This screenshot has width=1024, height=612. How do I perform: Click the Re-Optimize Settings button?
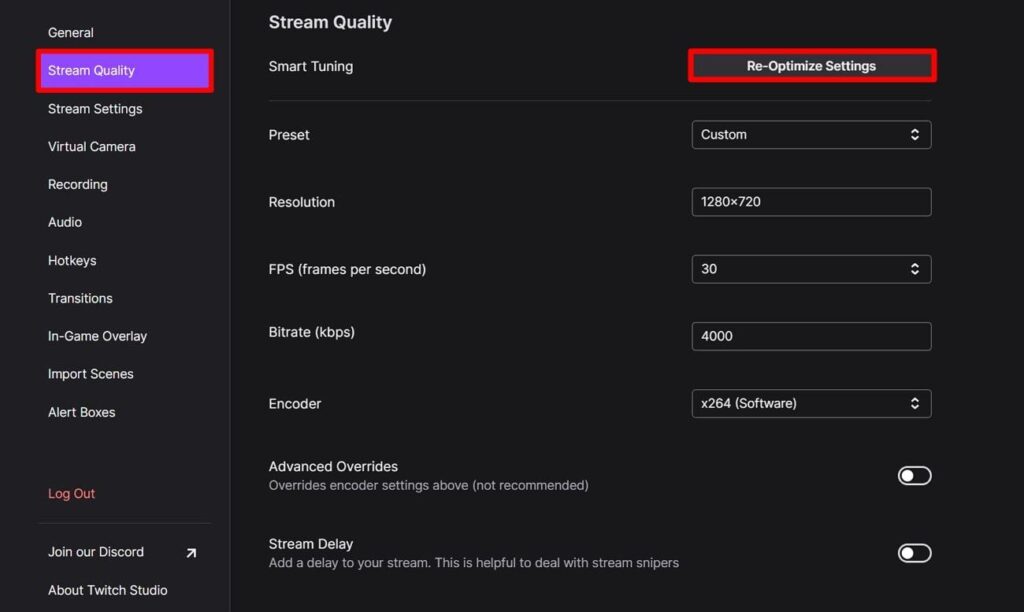pos(811,65)
